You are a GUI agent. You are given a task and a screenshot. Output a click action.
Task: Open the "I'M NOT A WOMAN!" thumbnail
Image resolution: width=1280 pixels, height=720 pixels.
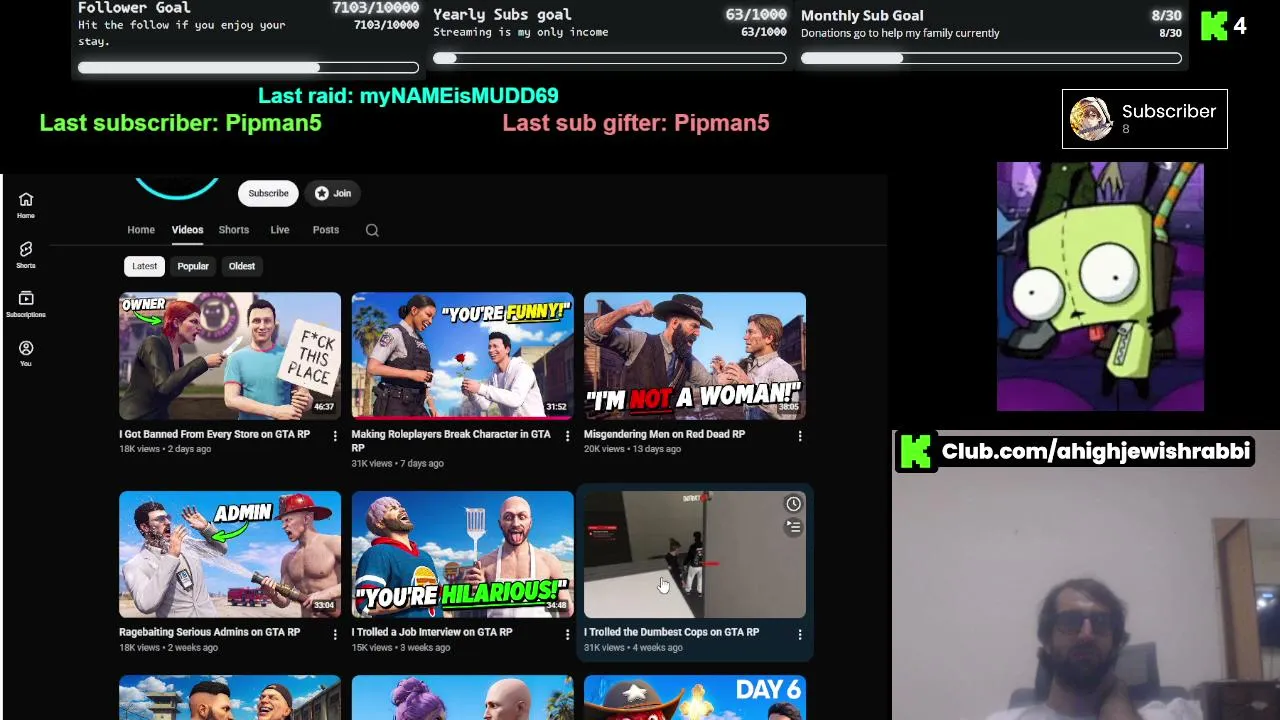(x=695, y=355)
